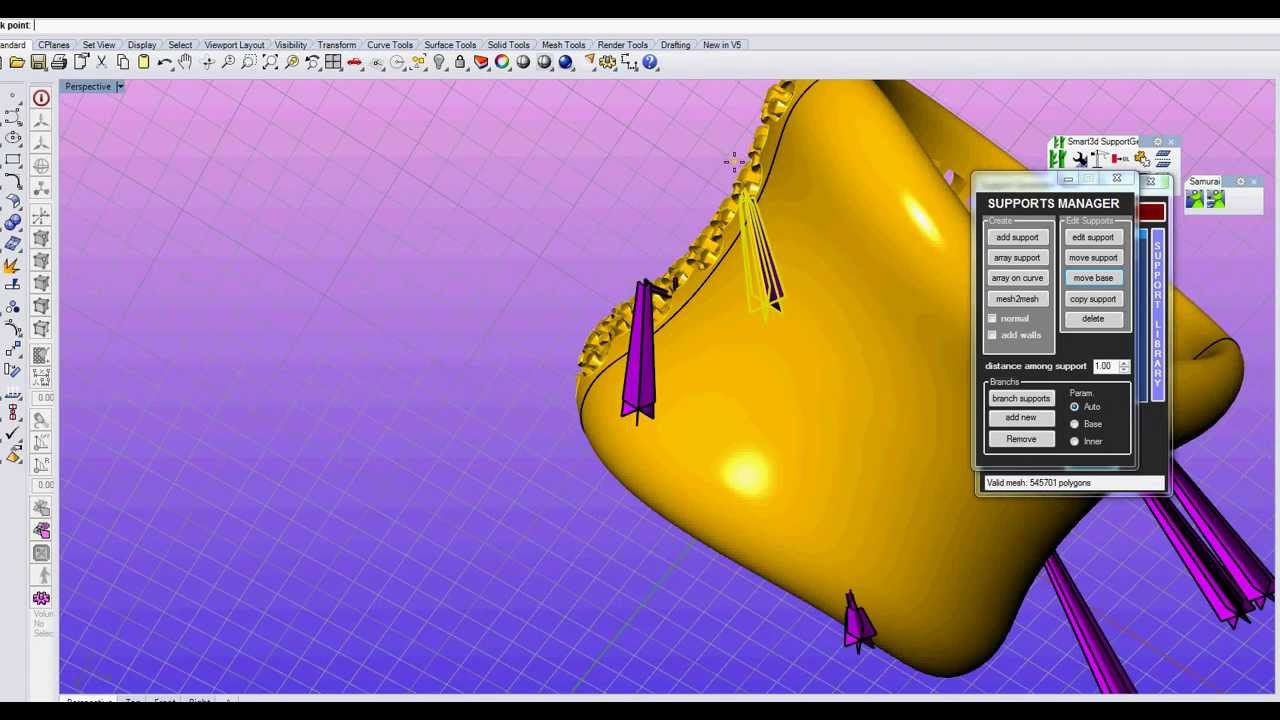The image size is (1280, 720).
Task: Open Options with the gear icon
Action: [x=608, y=62]
